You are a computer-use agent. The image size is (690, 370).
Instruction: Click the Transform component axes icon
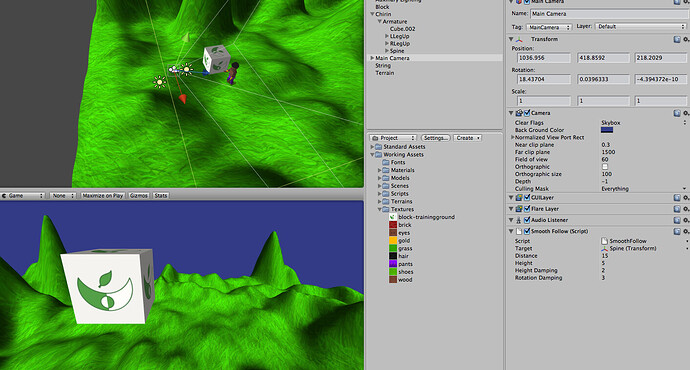click(x=519, y=39)
